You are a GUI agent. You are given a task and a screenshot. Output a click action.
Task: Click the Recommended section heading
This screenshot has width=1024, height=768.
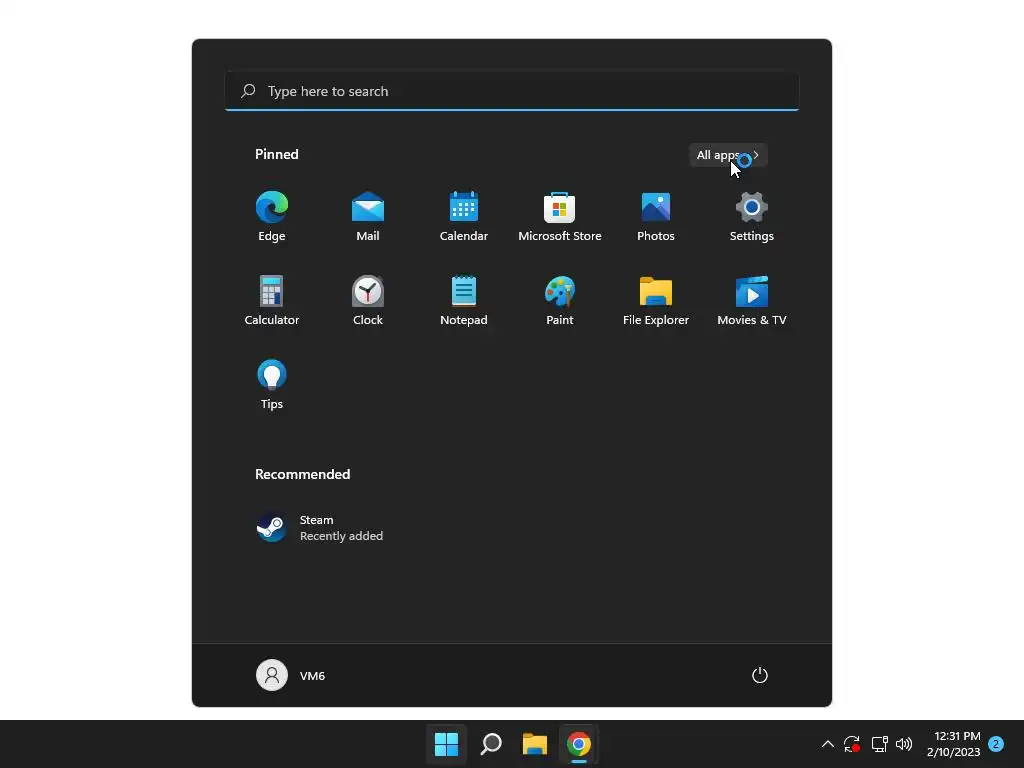click(302, 474)
